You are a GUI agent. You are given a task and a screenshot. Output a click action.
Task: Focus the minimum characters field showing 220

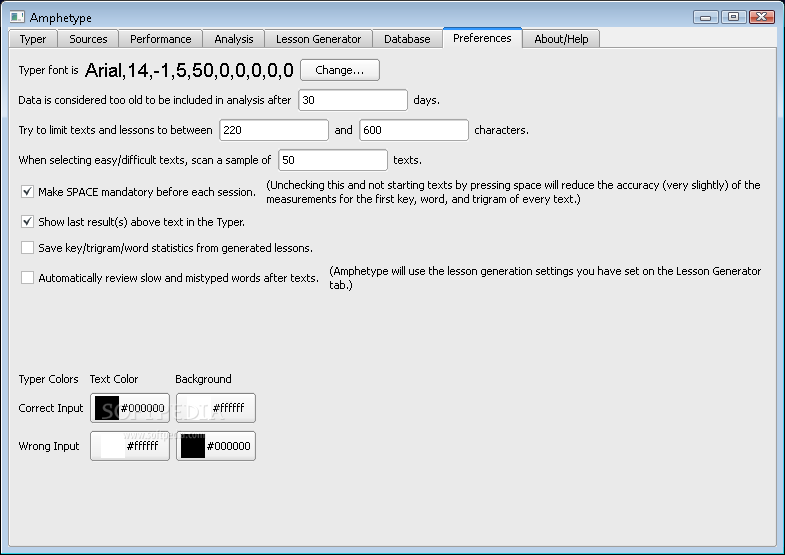pyautogui.click(x=274, y=130)
